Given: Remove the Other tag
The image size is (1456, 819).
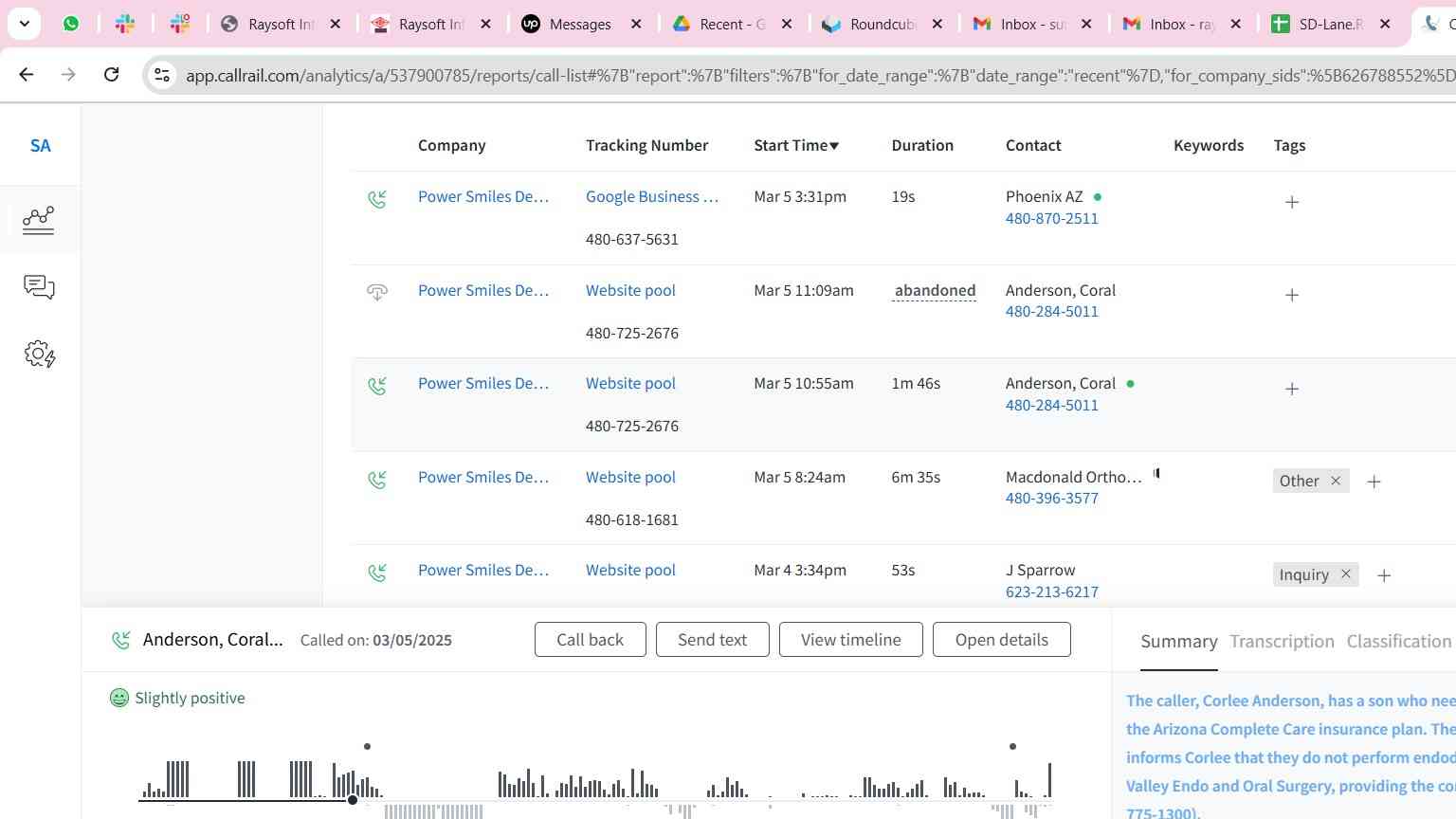Looking at the screenshot, I should coord(1336,481).
